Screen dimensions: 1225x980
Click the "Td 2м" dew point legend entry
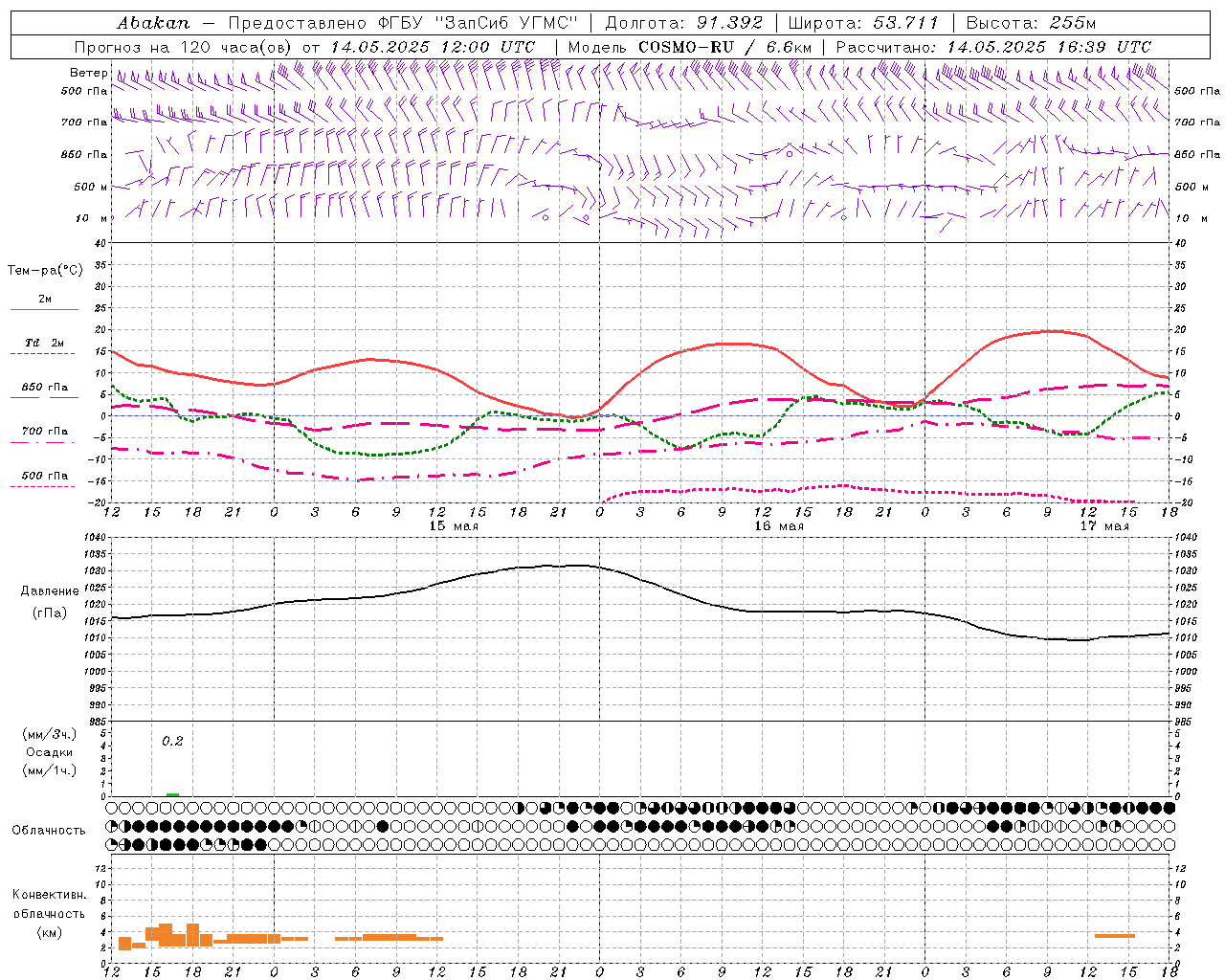tap(45, 343)
